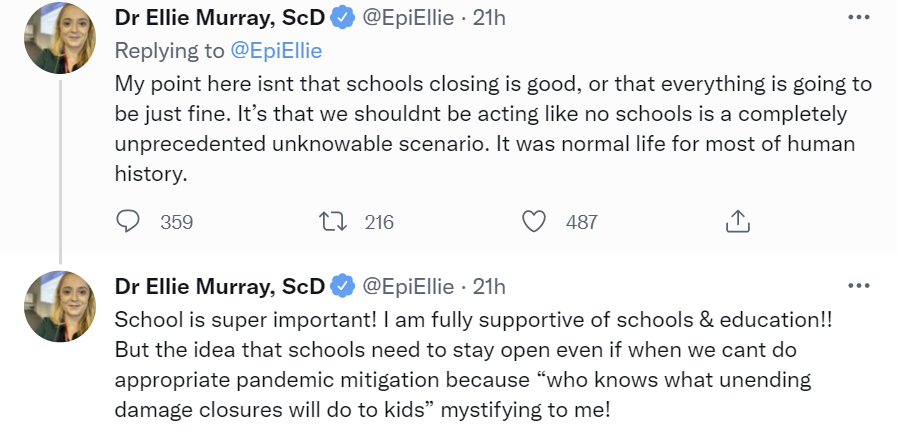Viewport: 898px width, 437px height.
Task: Open the 21h timestamp of first tweet
Action: pyautogui.click(x=489, y=17)
